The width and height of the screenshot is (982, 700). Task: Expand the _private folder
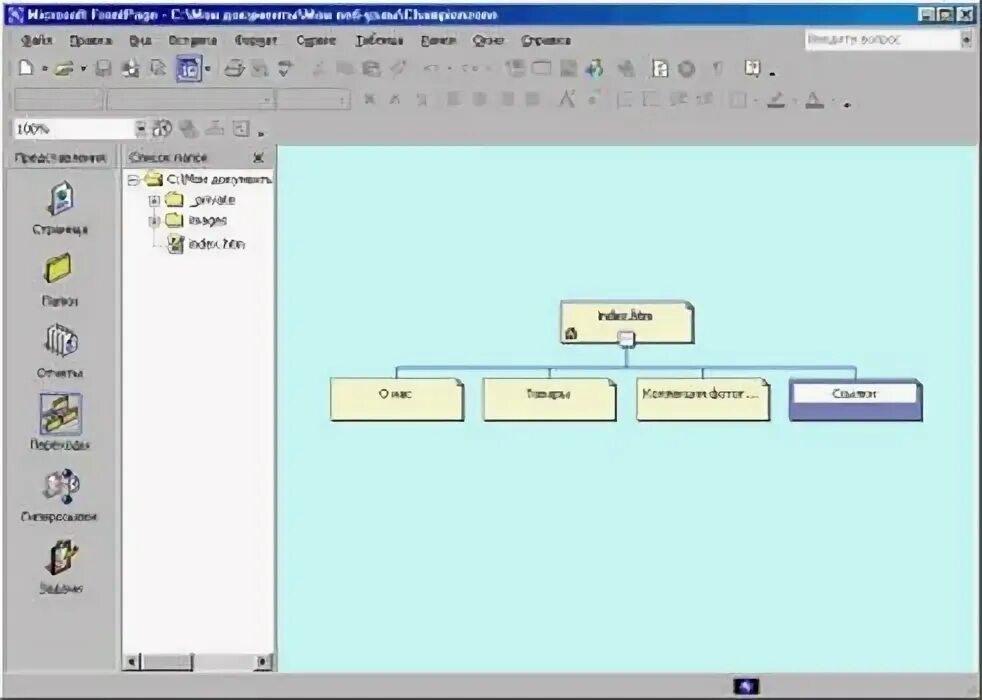[x=154, y=198]
